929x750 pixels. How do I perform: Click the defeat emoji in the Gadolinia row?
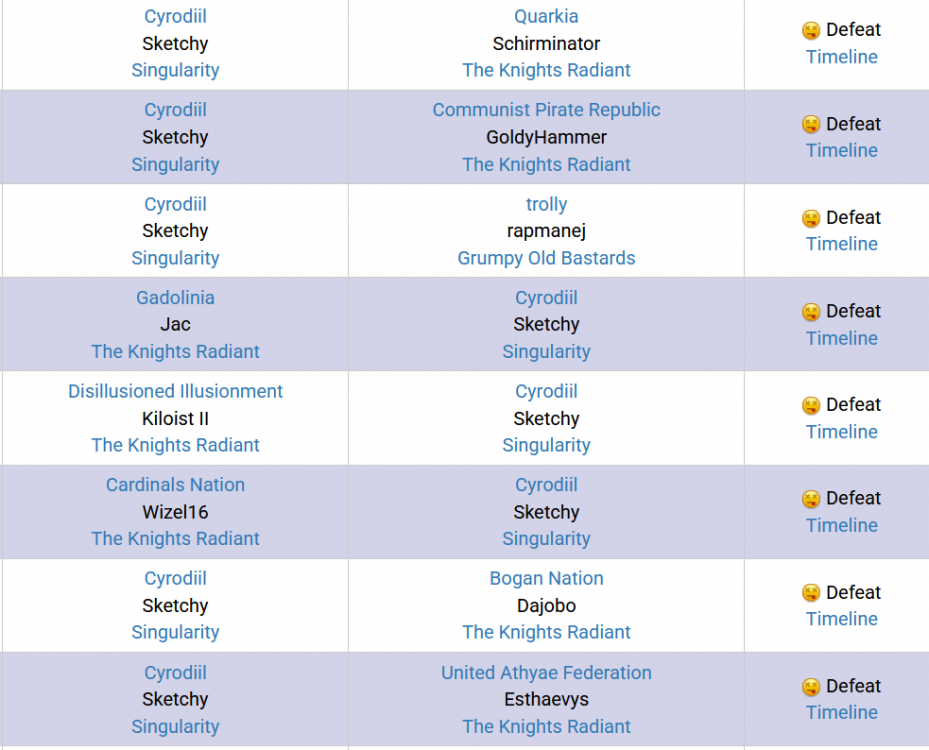tap(811, 312)
